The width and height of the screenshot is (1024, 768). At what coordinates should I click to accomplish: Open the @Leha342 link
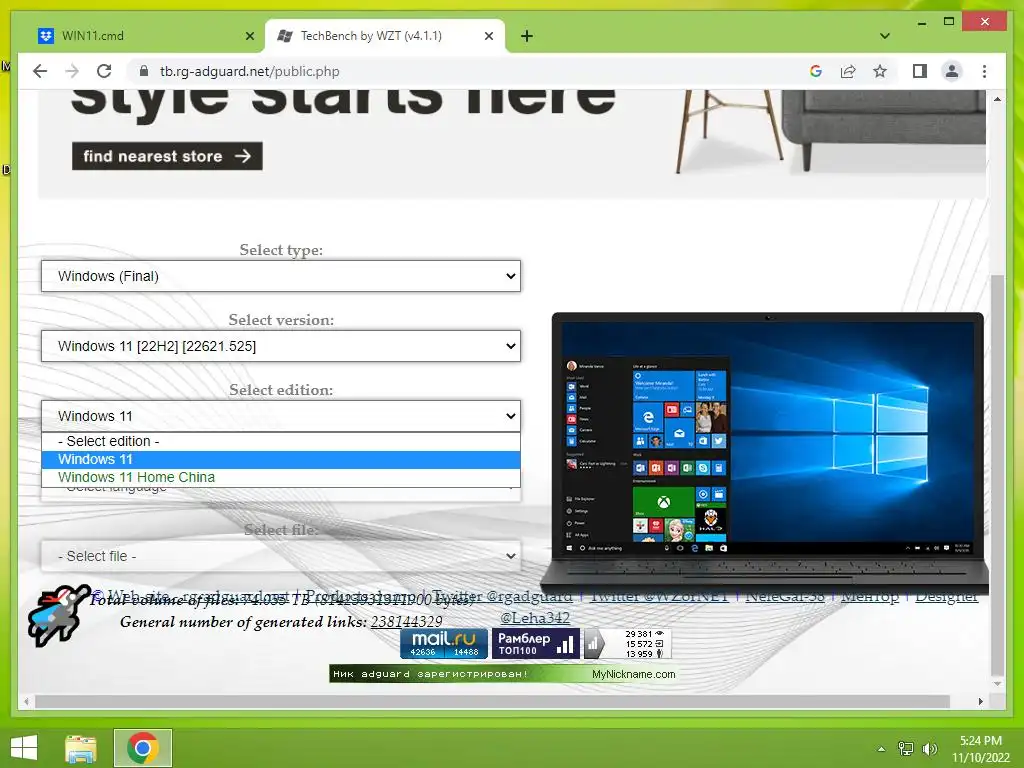click(535, 617)
